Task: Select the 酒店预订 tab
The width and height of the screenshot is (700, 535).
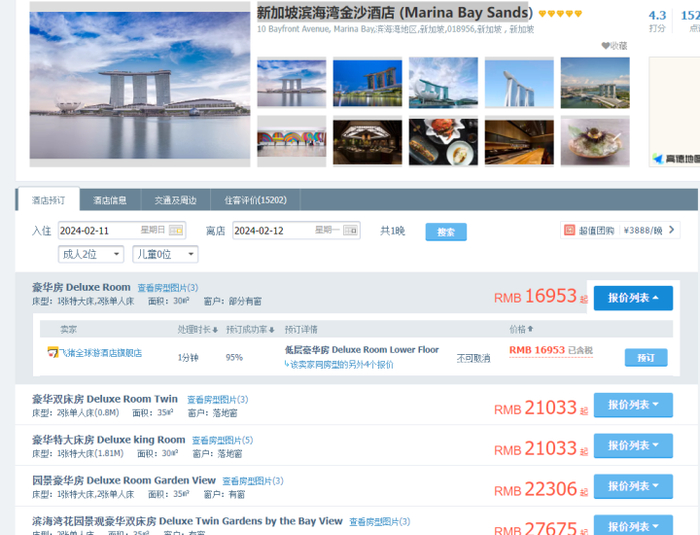Action: [48, 200]
